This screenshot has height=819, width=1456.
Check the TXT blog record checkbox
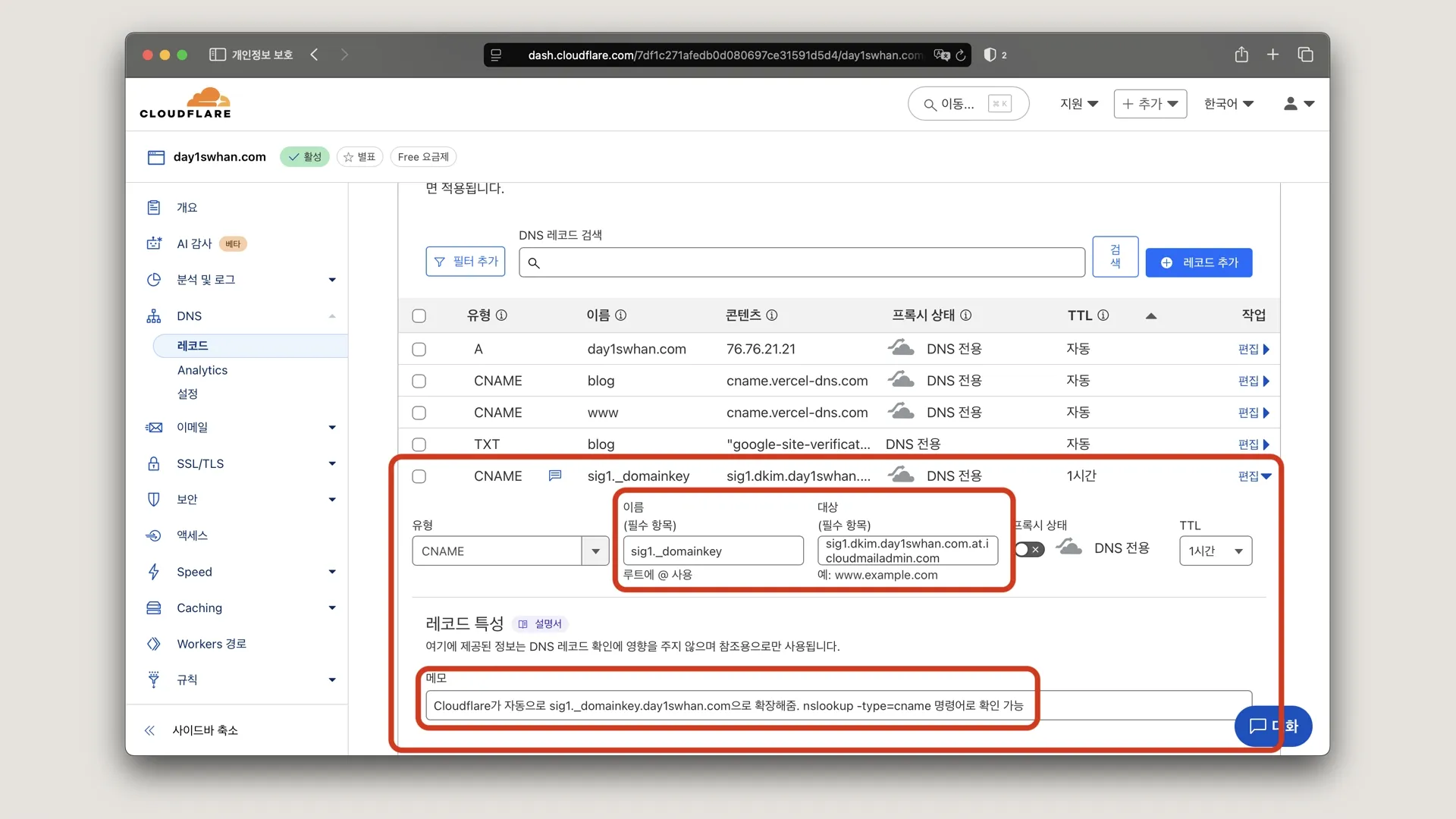point(419,445)
